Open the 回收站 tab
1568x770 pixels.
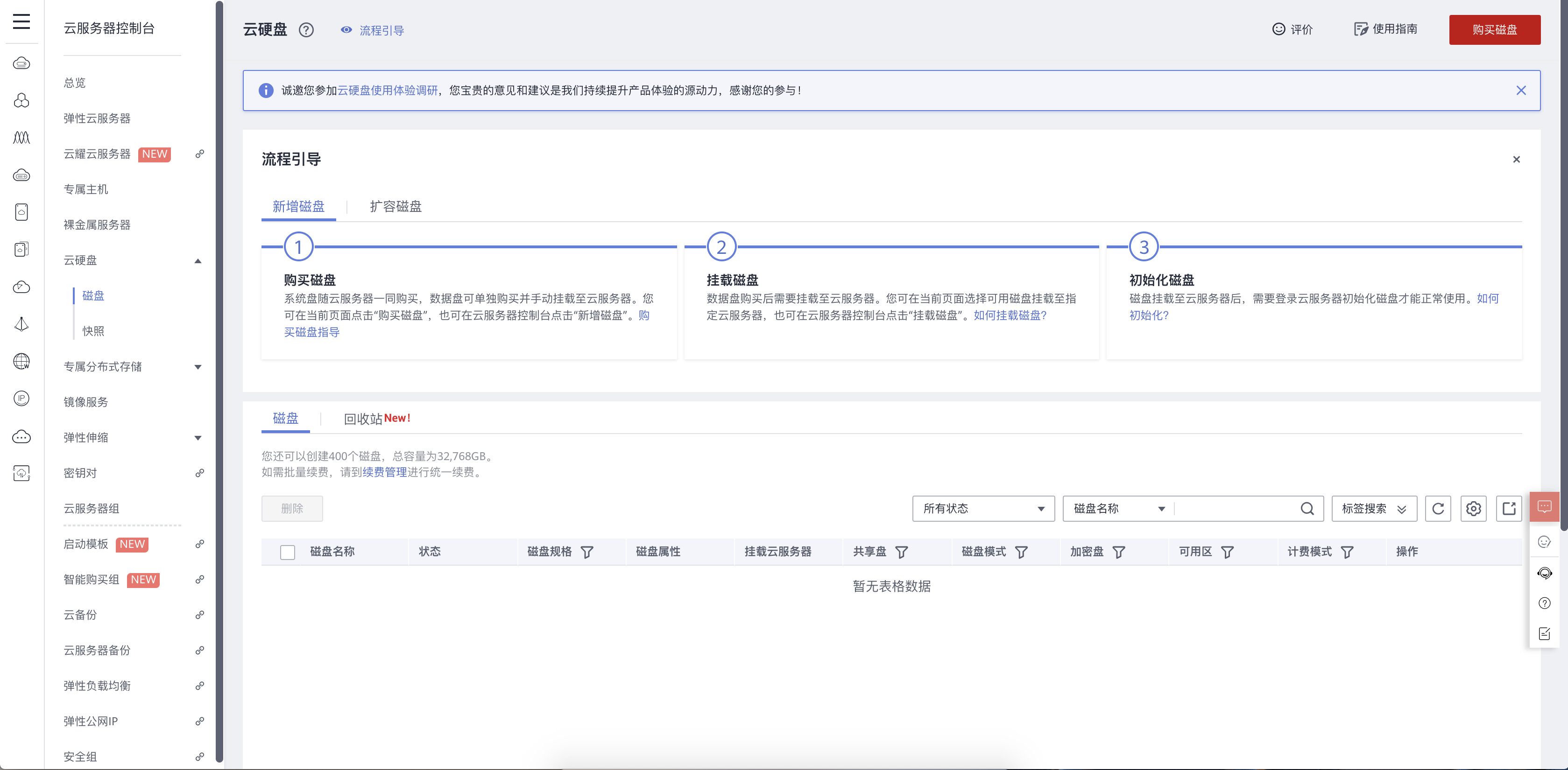tap(377, 419)
